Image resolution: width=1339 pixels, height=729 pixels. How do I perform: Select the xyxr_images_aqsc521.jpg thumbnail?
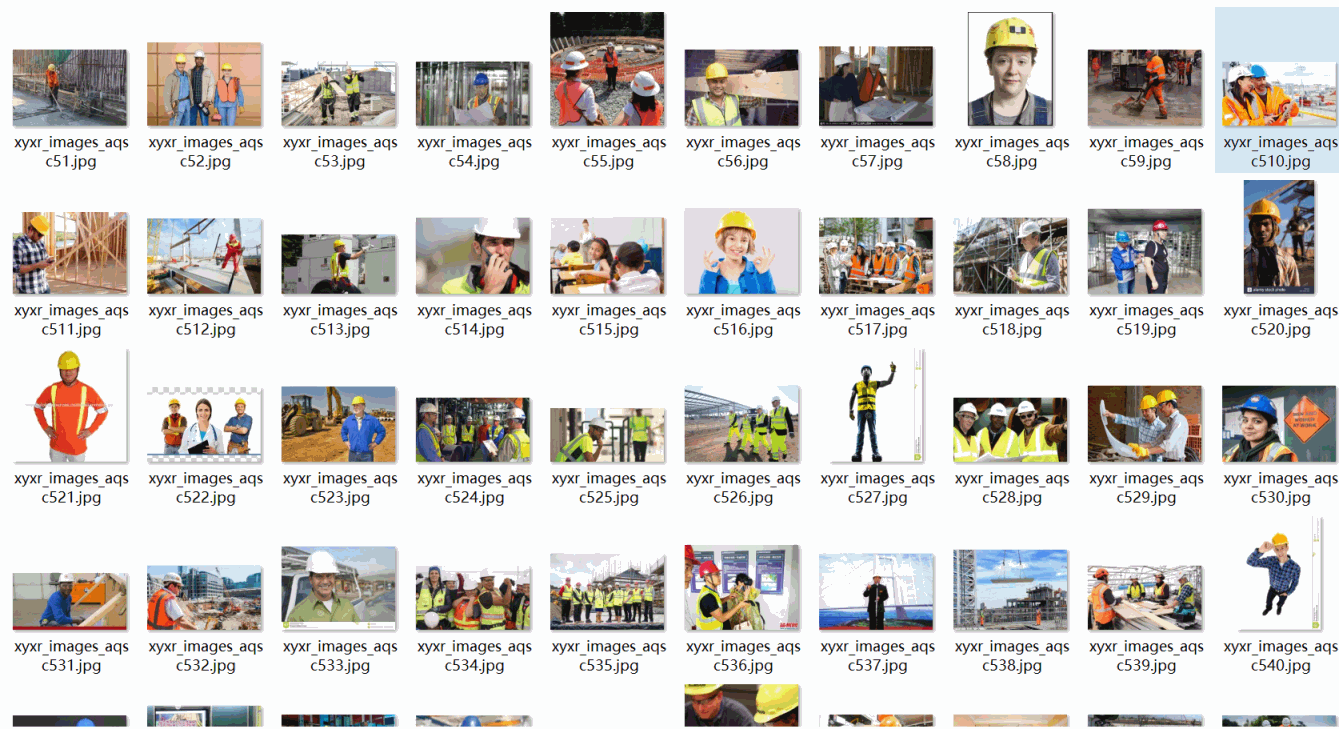click(x=70, y=405)
